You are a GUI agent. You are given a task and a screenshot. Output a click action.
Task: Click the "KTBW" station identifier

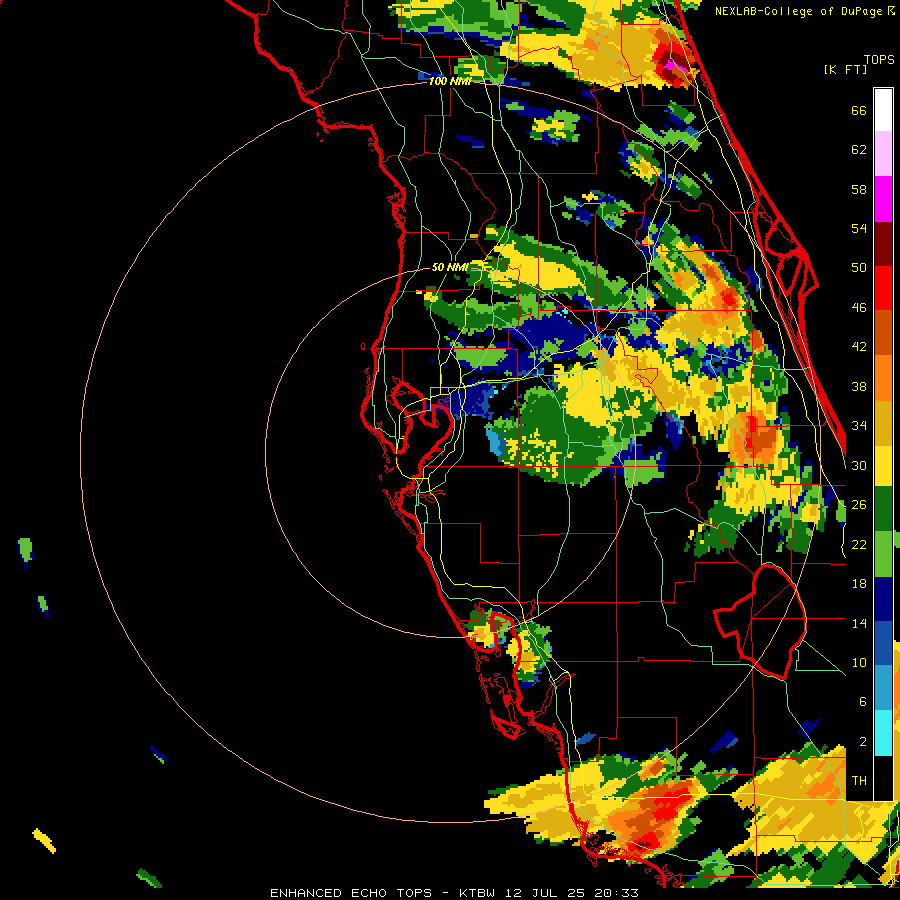[476, 893]
